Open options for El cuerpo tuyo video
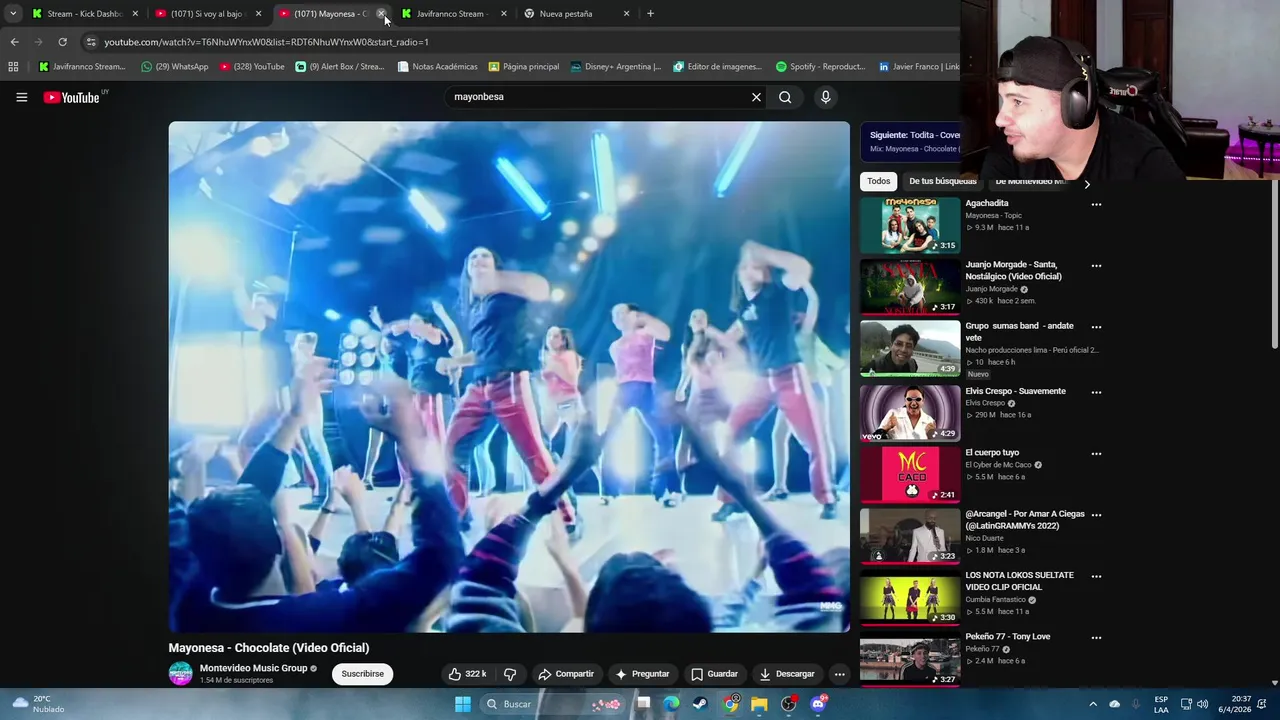 [1096, 453]
